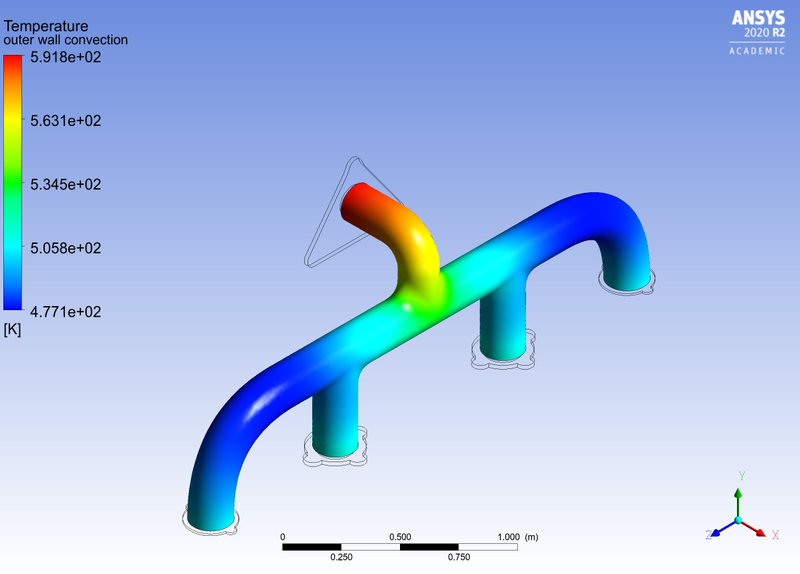Click the temperature color bar legend
800x574 pixels.
pyautogui.click(x=13, y=183)
